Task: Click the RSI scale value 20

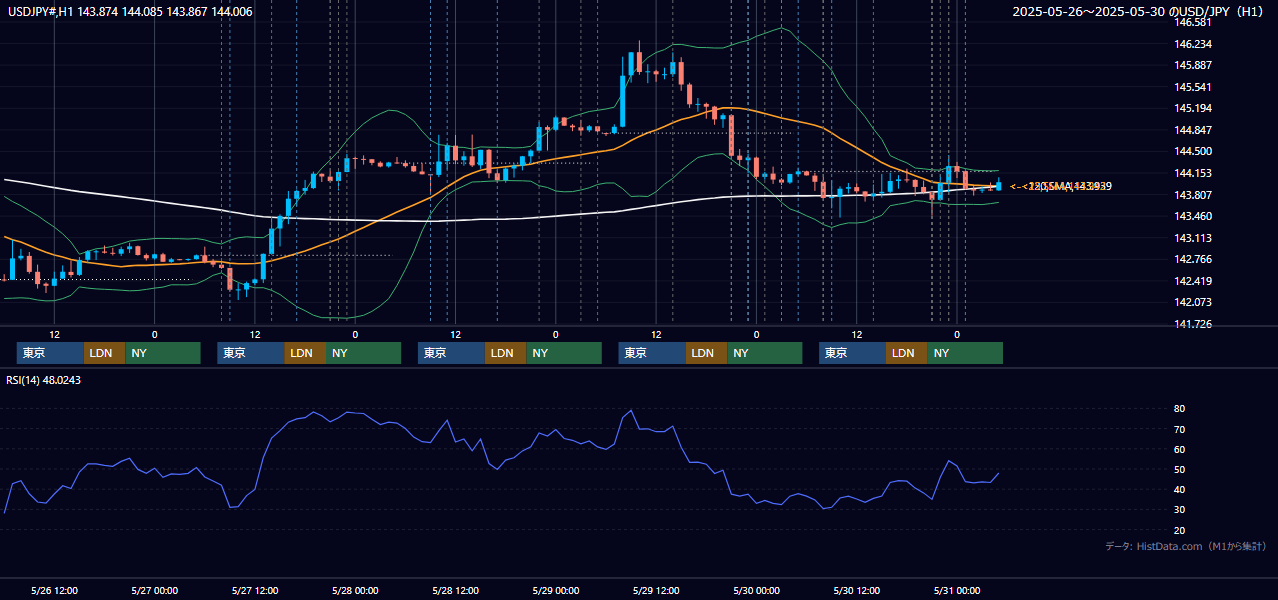Action: tap(1180, 530)
